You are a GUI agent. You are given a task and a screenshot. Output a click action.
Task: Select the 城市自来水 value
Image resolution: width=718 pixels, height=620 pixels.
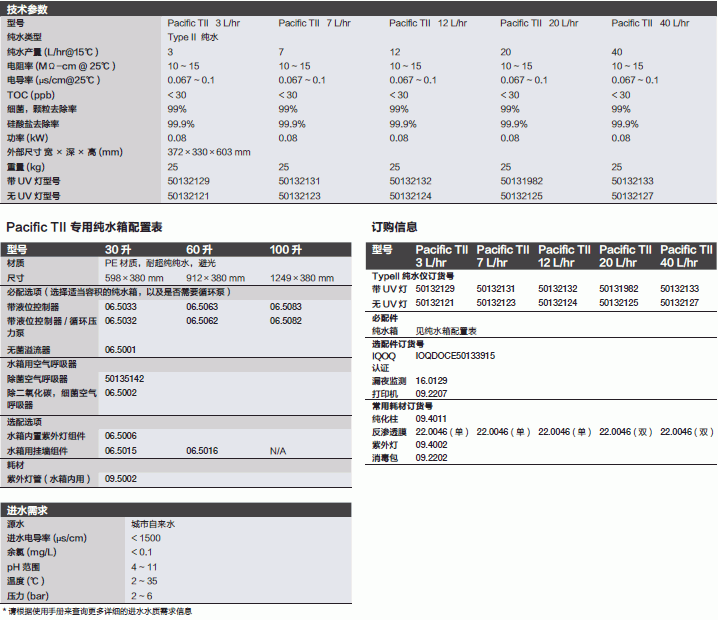tap(153, 524)
